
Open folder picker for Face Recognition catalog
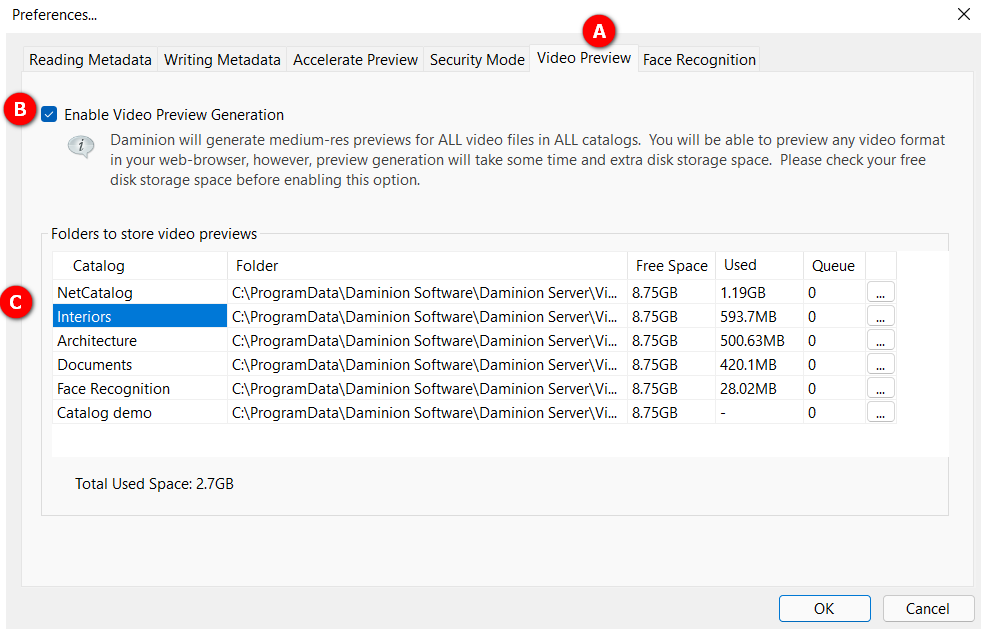(880, 389)
